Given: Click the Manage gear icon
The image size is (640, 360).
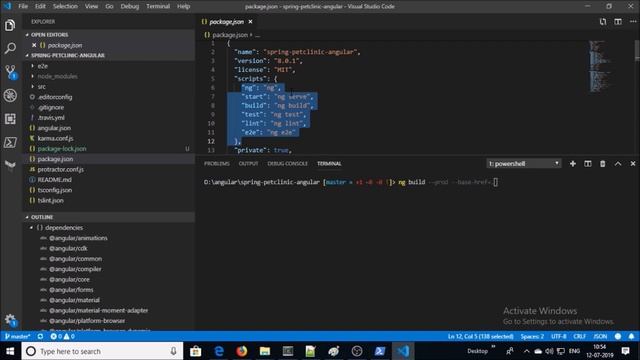Looking at the screenshot, I should (10, 320).
